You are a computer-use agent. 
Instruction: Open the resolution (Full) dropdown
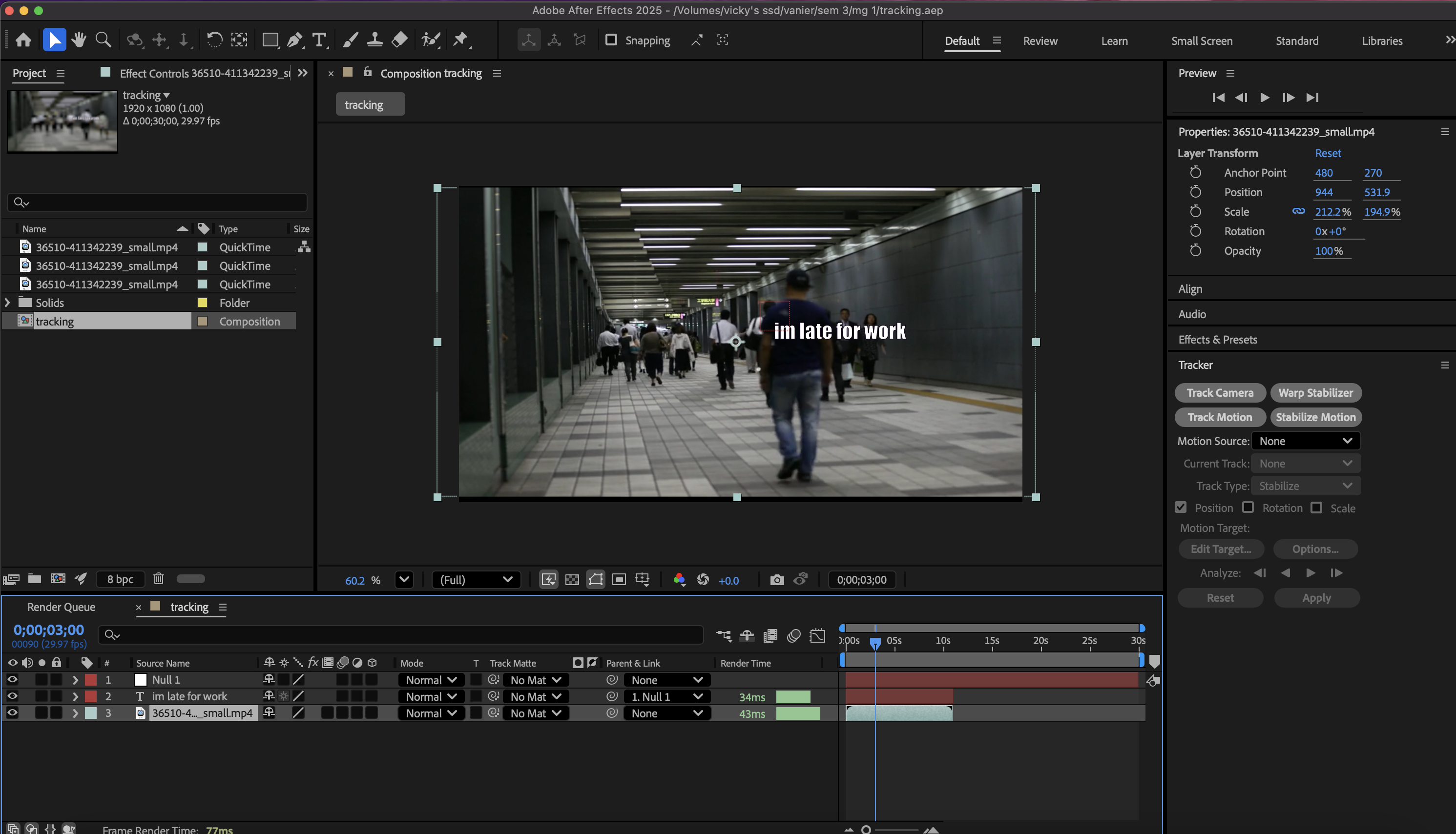pos(476,580)
